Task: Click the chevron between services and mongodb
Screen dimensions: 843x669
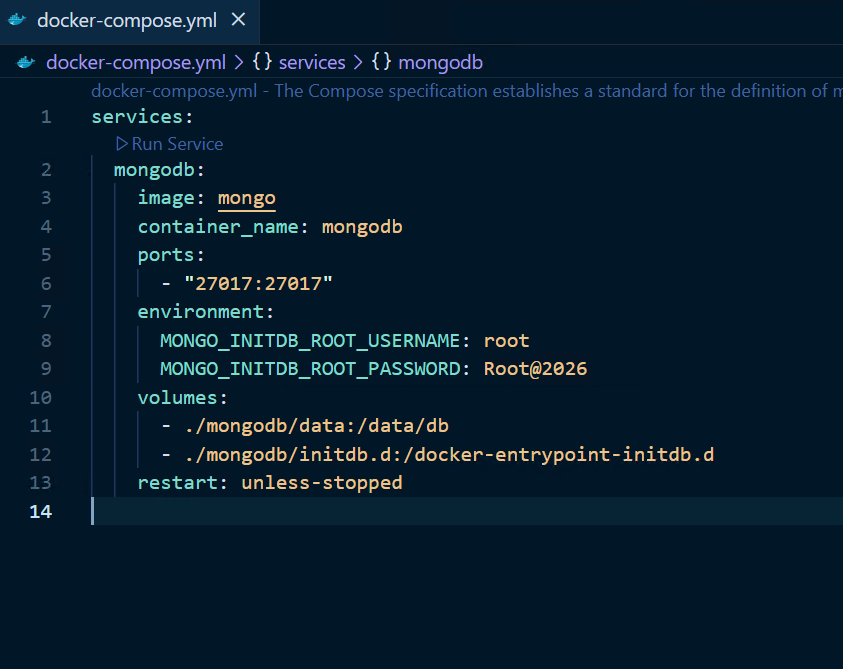Action: (x=358, y=63)
